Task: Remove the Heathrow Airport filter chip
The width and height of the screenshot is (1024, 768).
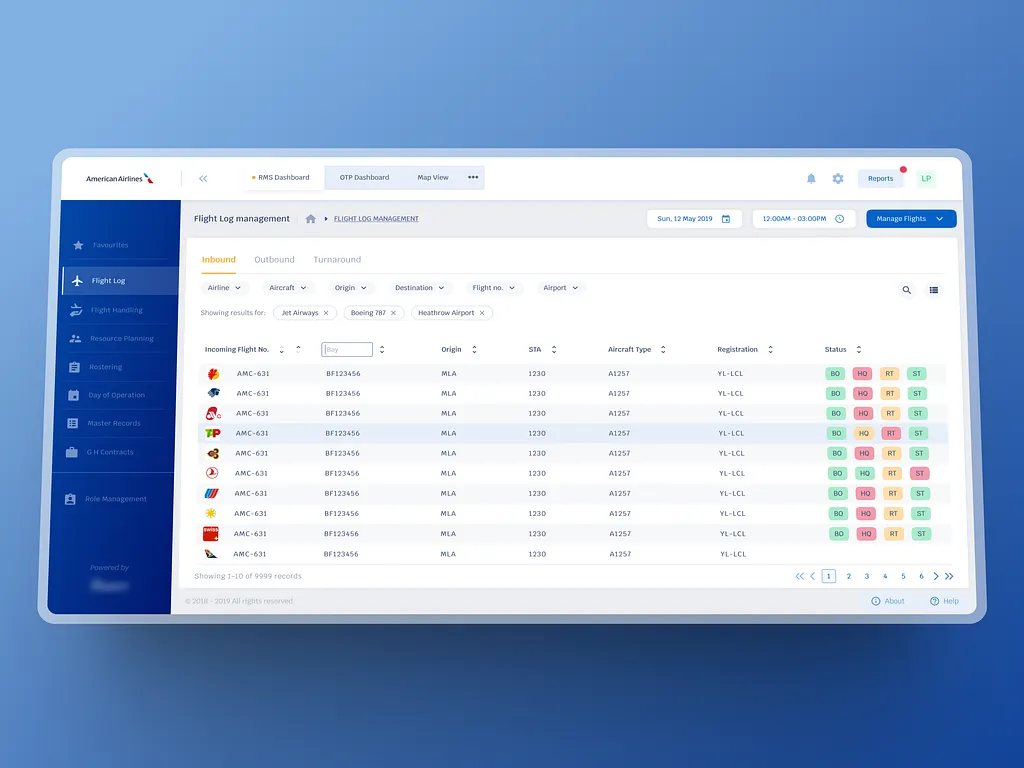Action: (482, 313)
